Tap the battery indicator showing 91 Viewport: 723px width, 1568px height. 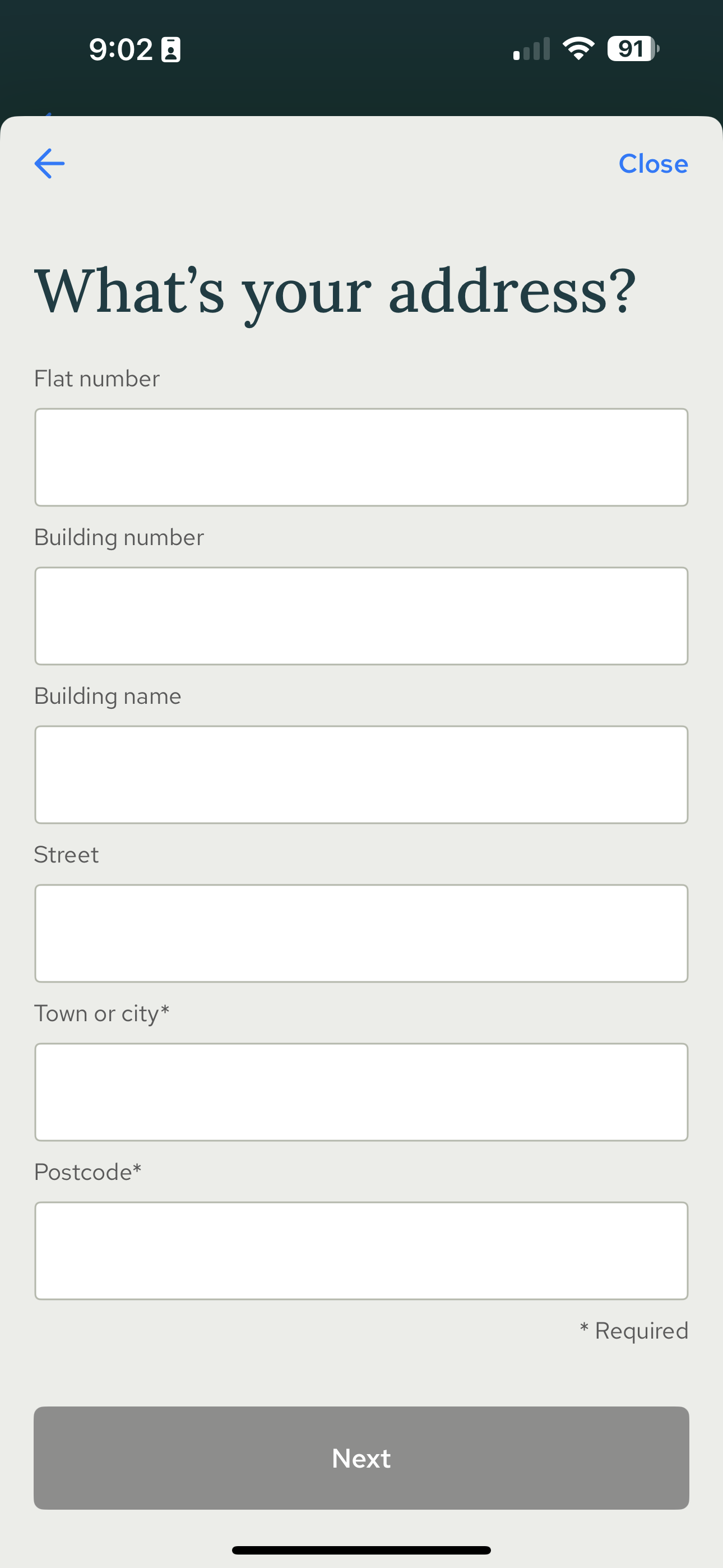tap(633, 49)
